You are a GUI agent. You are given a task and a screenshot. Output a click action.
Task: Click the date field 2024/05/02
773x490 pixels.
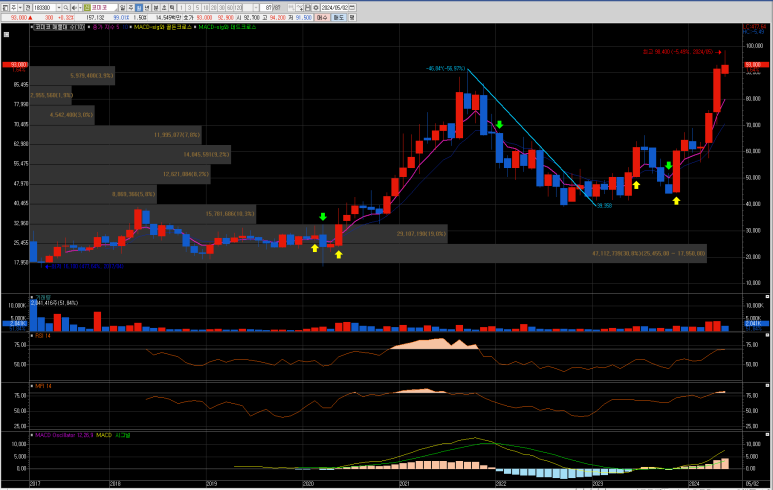[334, 8]
